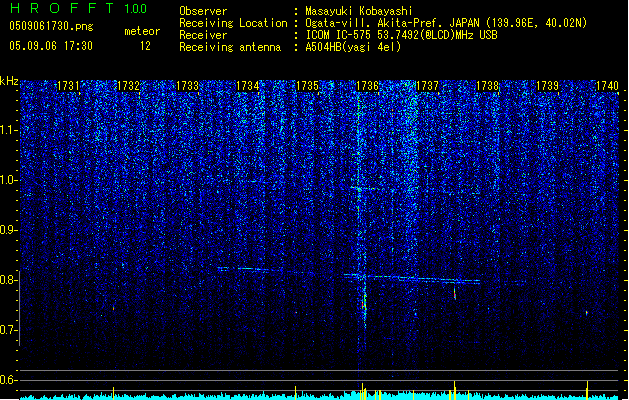Click the Receiver label
This screenshot has height=400, width=629.
203,35
